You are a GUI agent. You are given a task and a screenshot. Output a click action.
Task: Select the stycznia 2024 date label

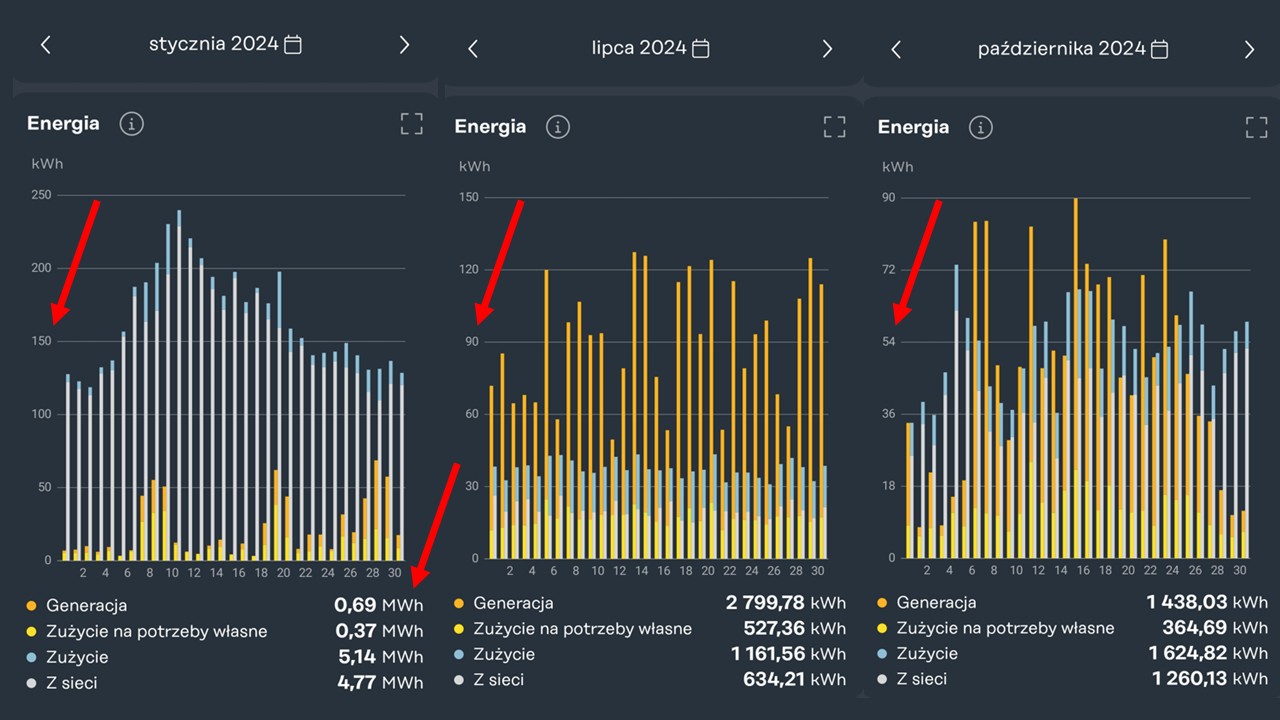coord(213,45)
